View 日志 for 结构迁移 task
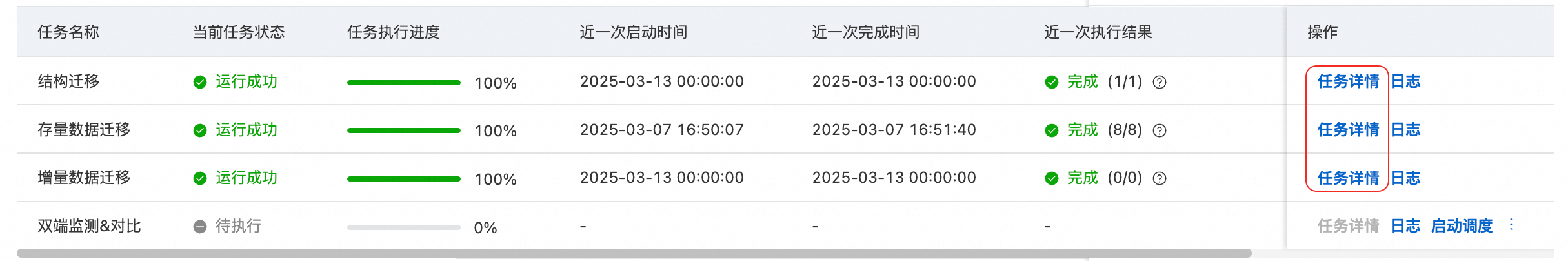1568x261 pixels. pos(1405,81)
